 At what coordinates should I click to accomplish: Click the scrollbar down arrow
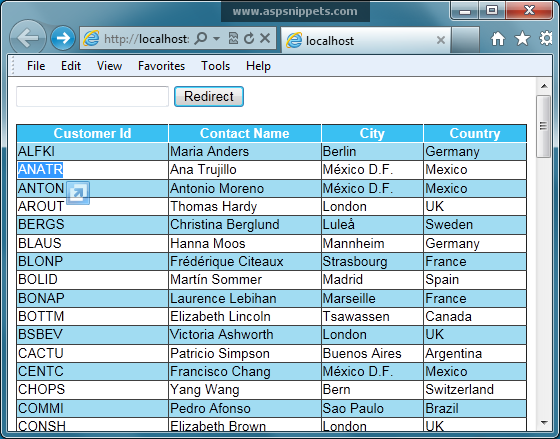(x=544, y=423)
